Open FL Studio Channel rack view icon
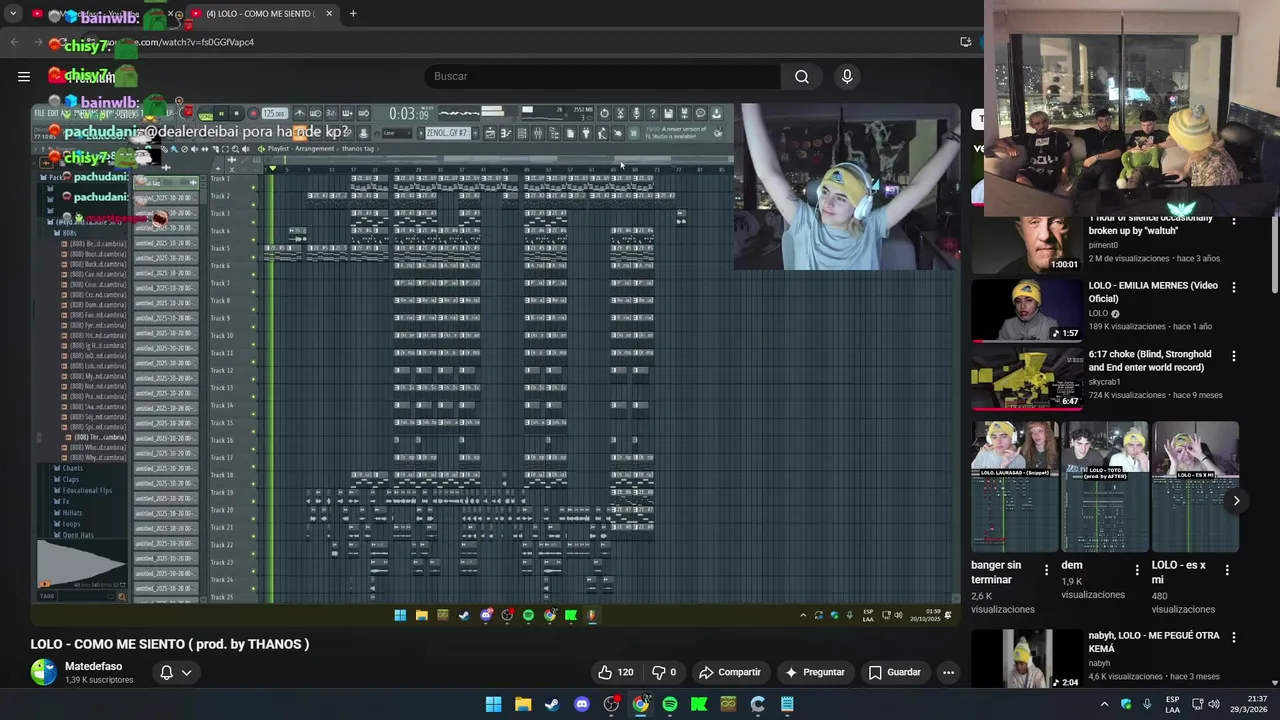The height and width of the screenshot is (720, 1280). tap(522, 133)
